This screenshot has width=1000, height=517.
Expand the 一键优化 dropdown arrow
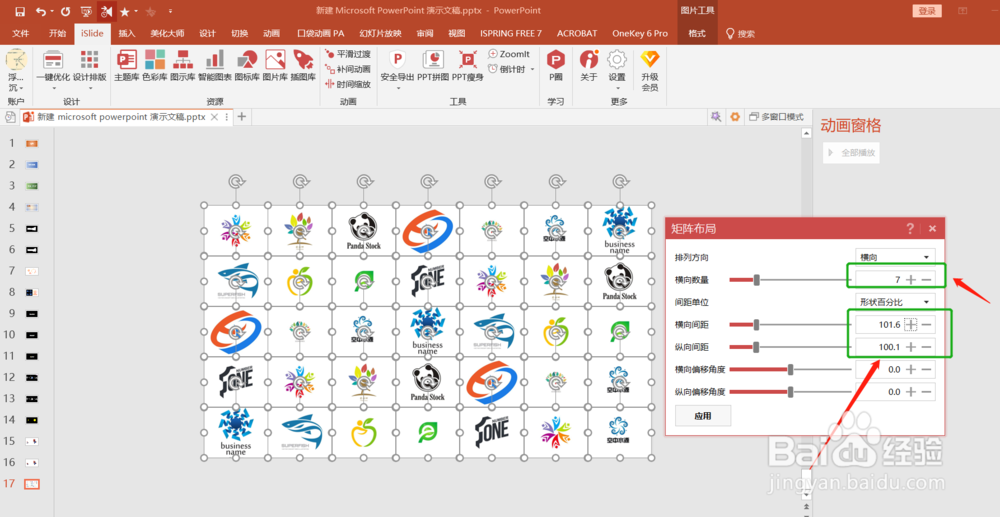click(x=53, y=89)
